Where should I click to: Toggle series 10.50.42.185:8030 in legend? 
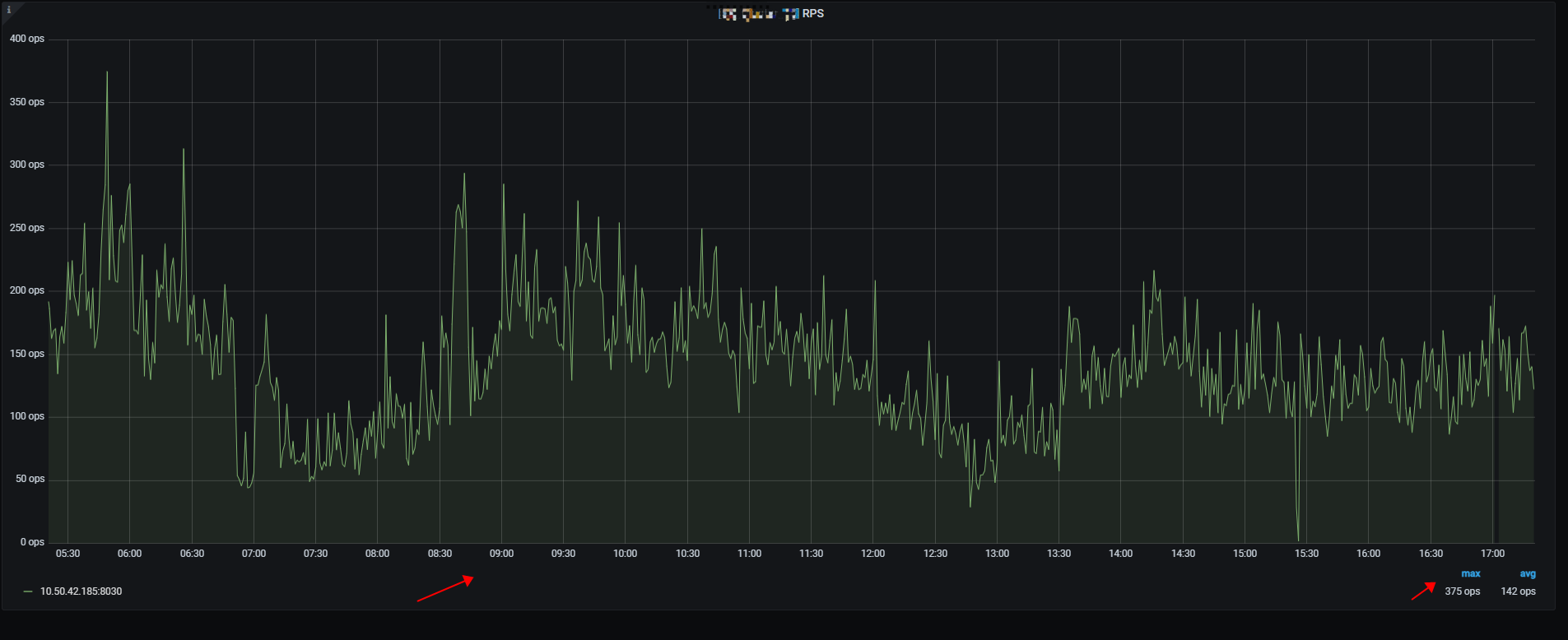[81, 591]
